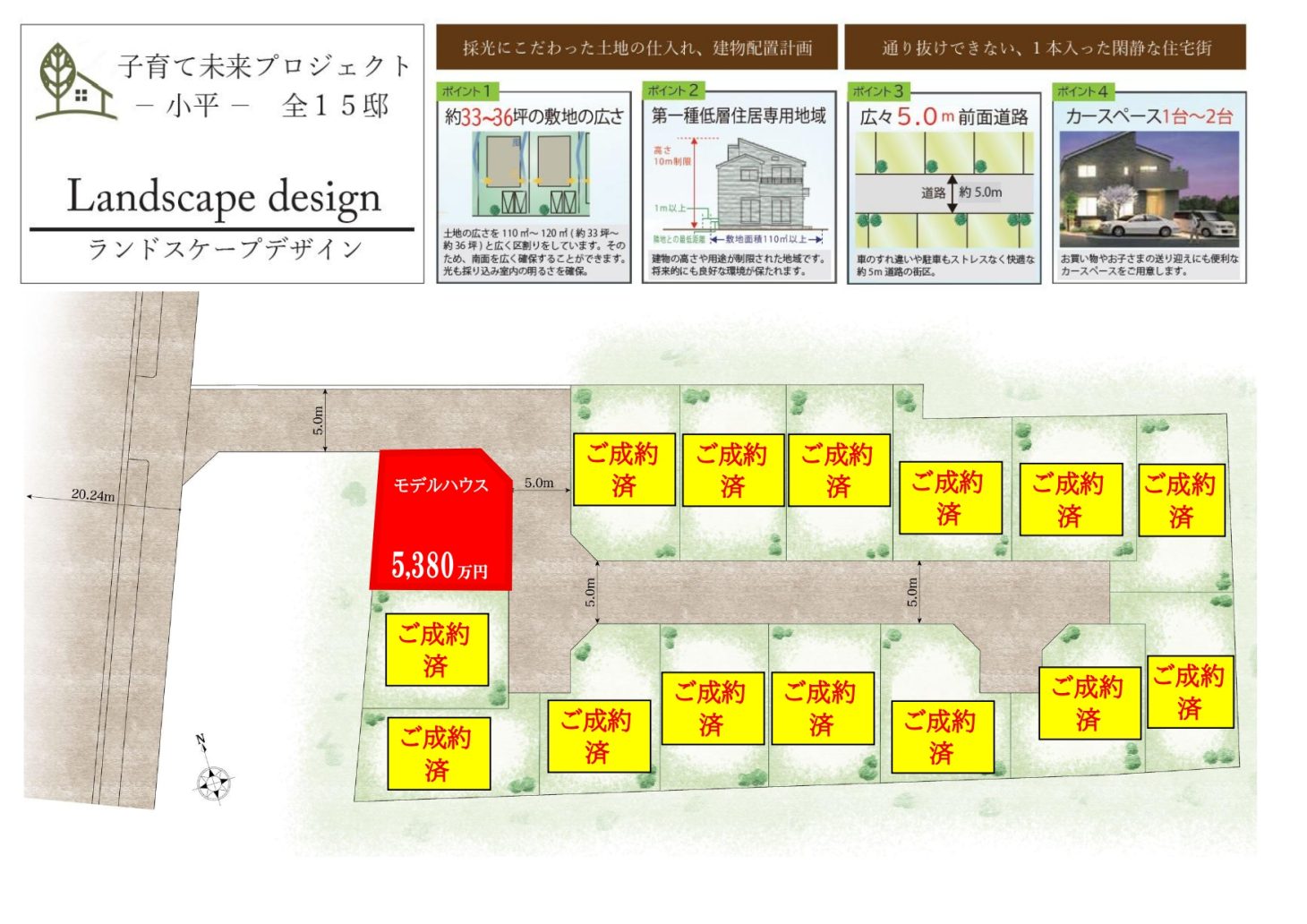Select the green ポイント3 tag
Image resolution: width=1307 pixels, height=924 pixels.
pos(877,91)
